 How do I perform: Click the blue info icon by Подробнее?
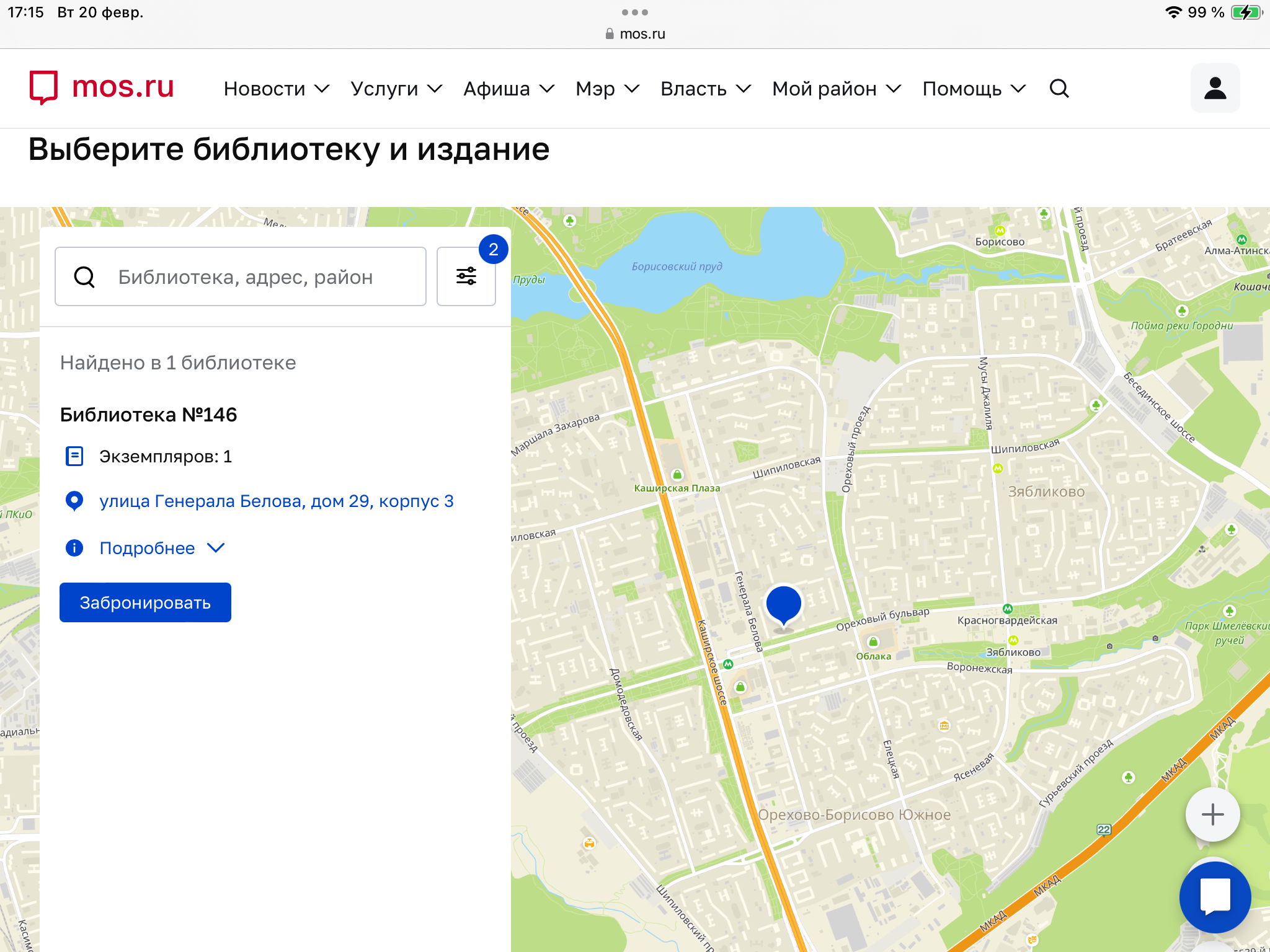coord(74,548)
